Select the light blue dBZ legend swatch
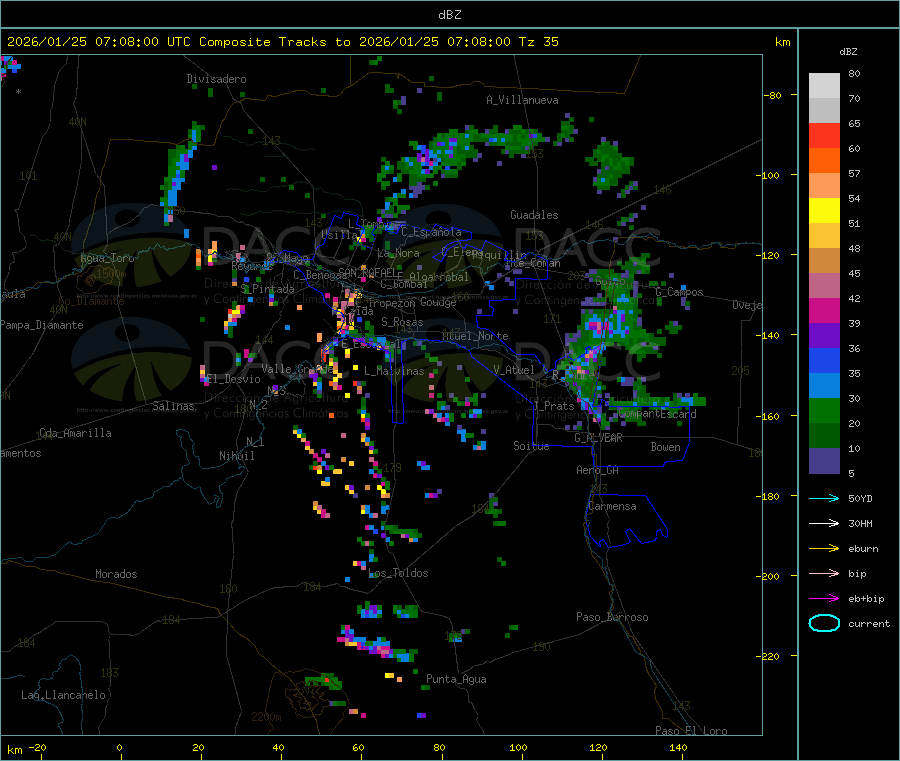This screenshot has width=900, height=761. (824, 386)
